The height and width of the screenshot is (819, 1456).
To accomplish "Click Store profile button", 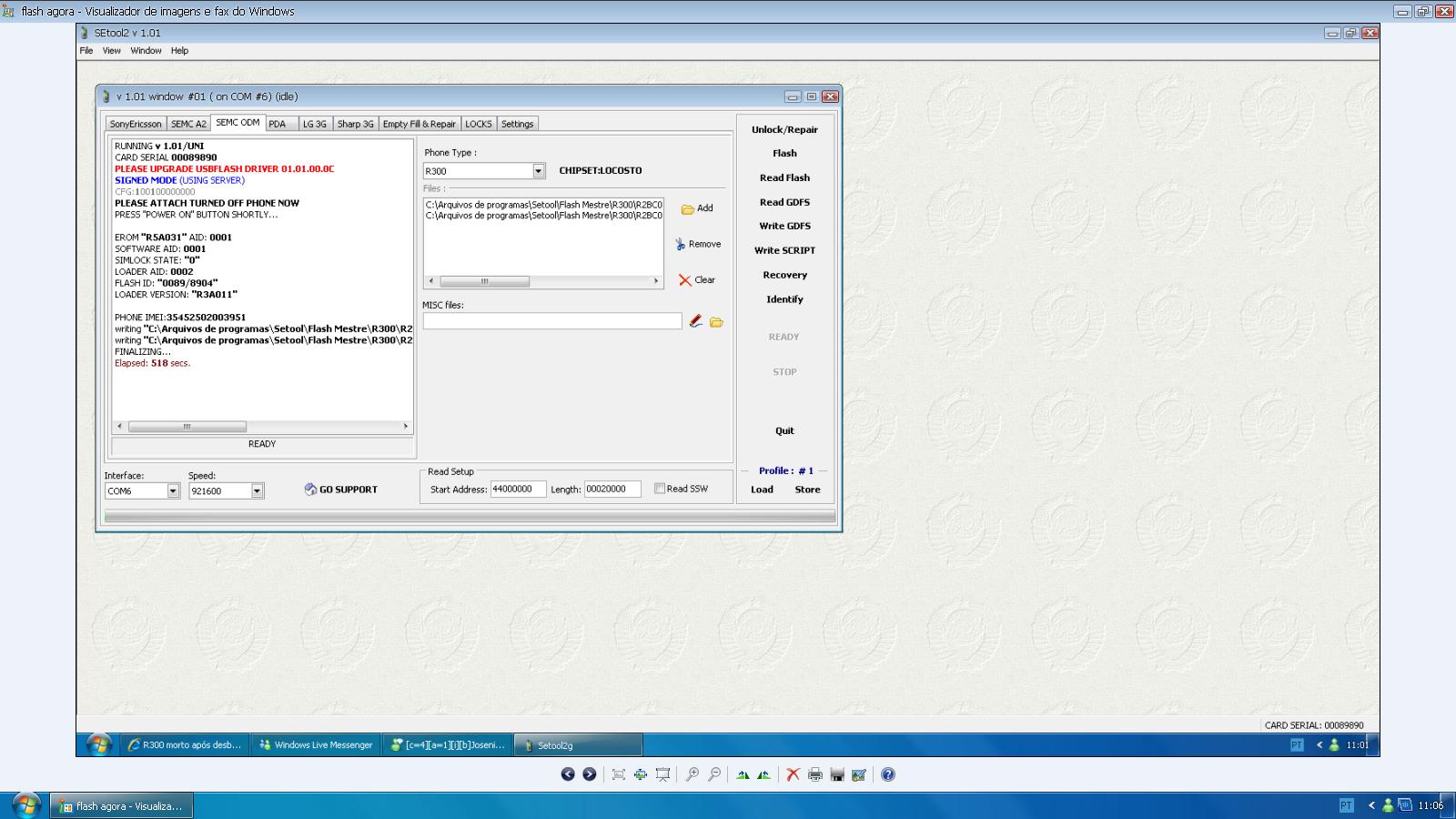I will [x=807, y=490].
